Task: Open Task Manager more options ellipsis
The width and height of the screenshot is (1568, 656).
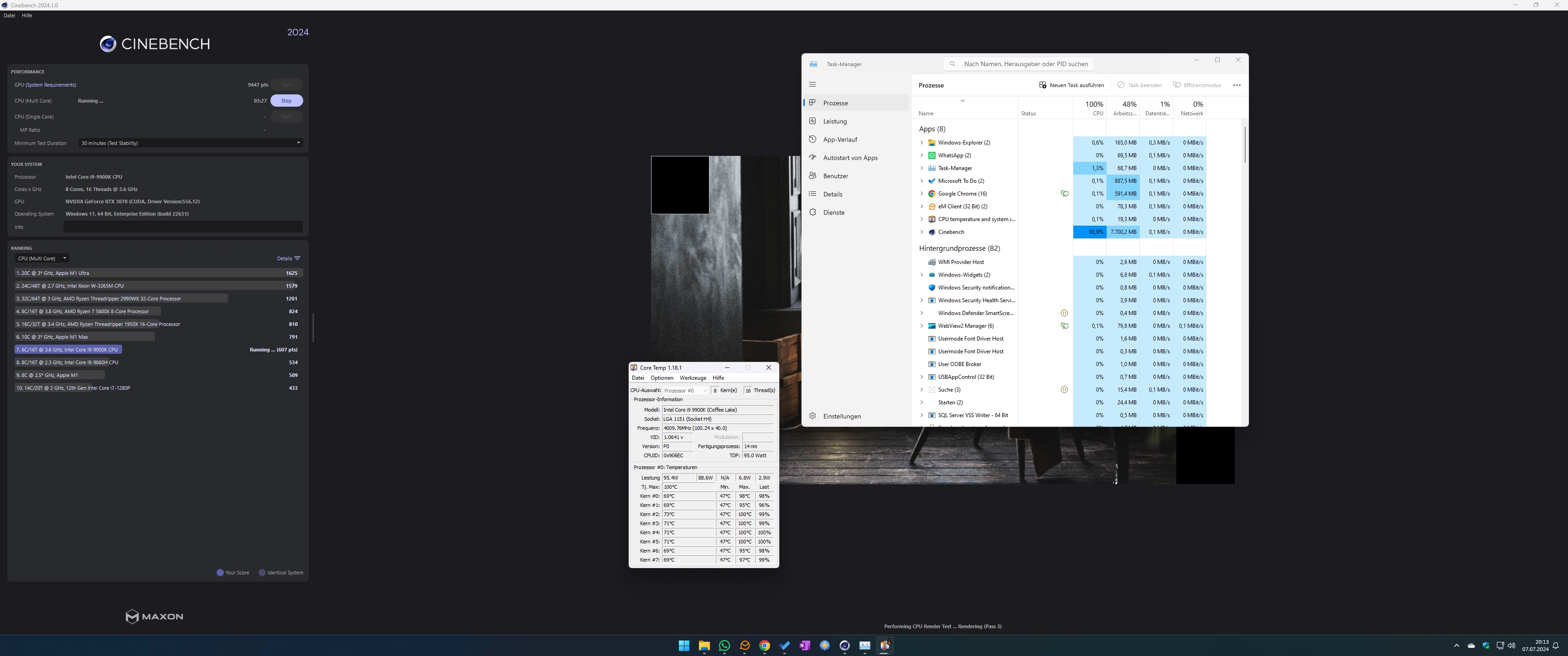Action: tap(1236, 85)
